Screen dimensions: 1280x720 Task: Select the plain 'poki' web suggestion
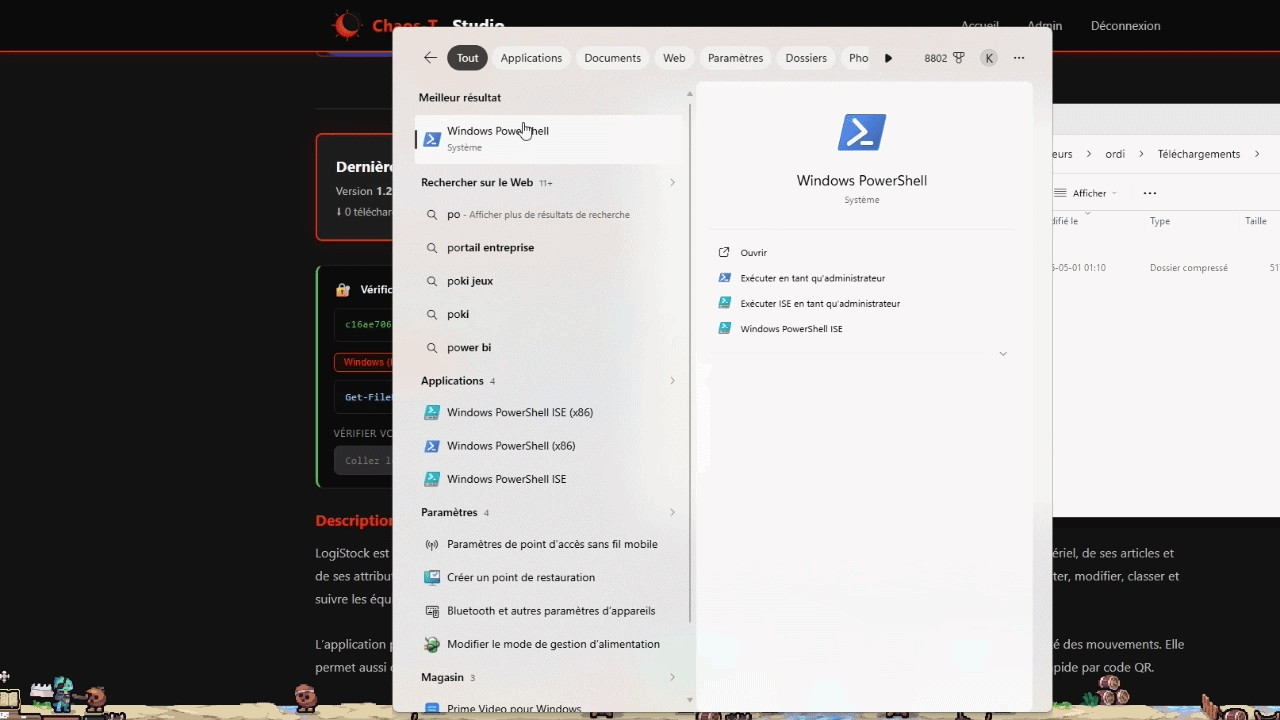tap(548, 314)
